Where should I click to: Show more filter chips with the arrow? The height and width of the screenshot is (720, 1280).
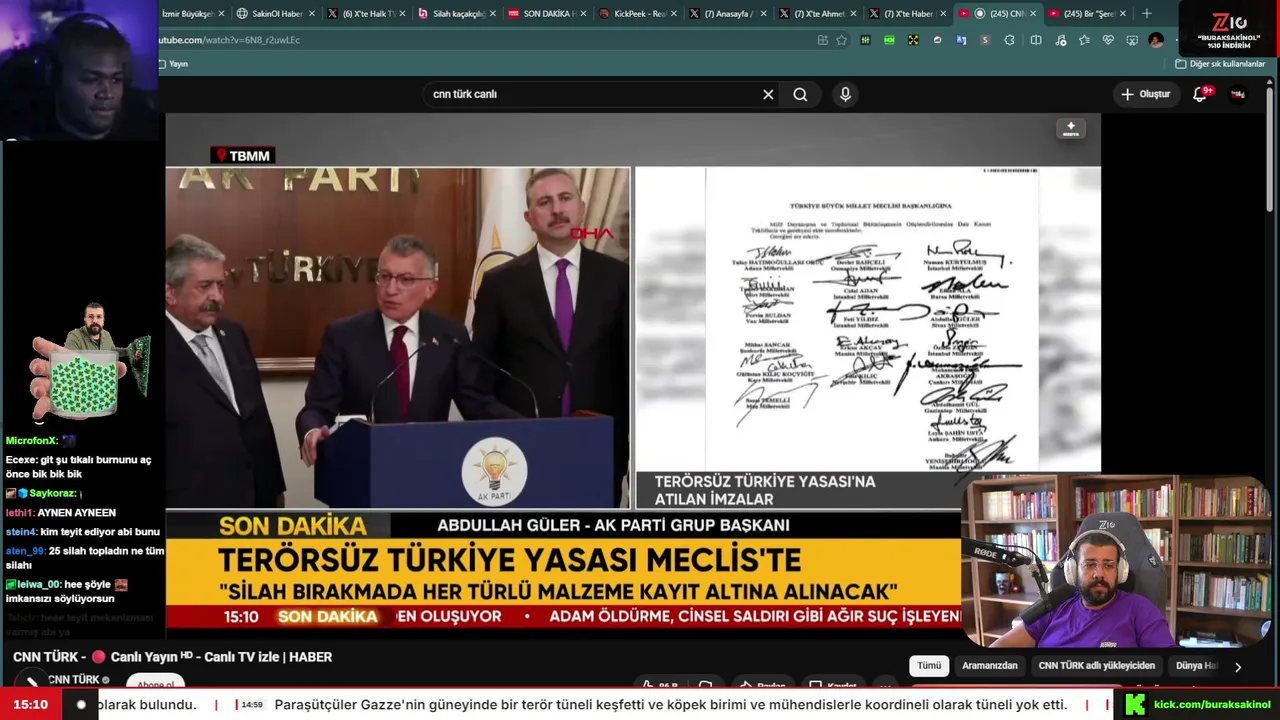pyautogui.click(x=1238, y=667)
